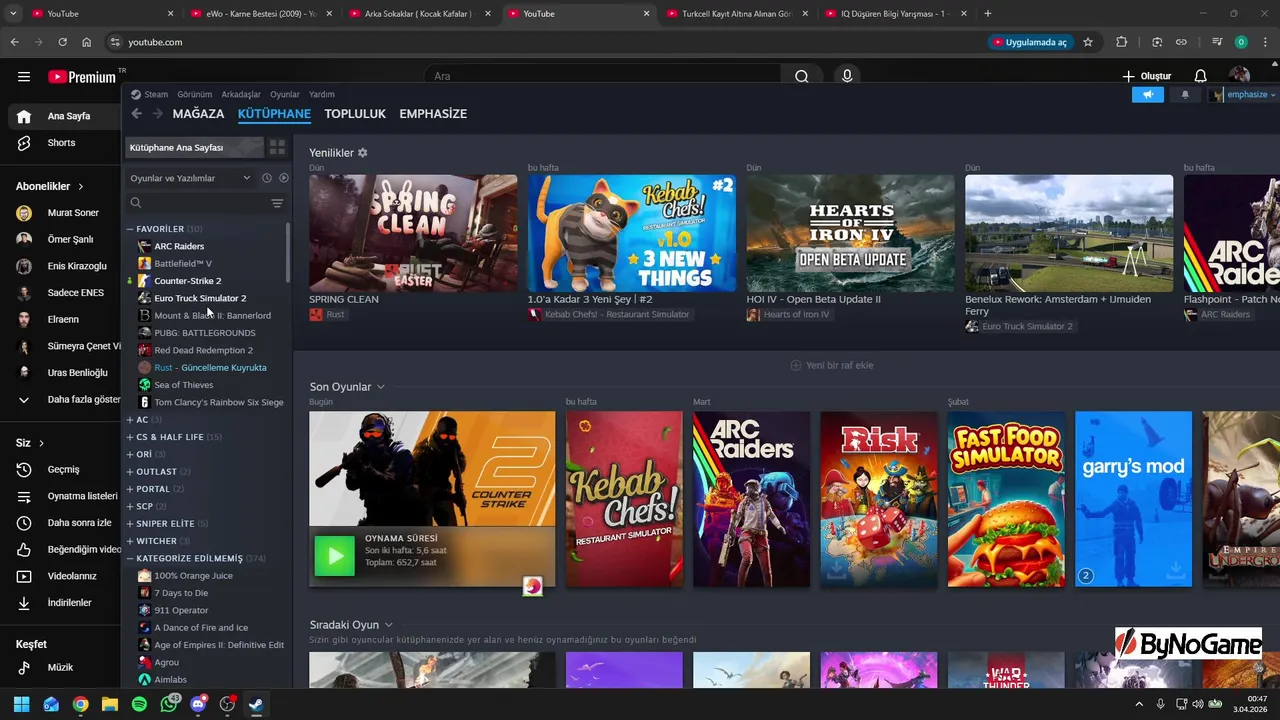The height and width of the screenshot is (720, 1280).
Task: Start YouTube voice search with microphone
Action: [847, 77]
